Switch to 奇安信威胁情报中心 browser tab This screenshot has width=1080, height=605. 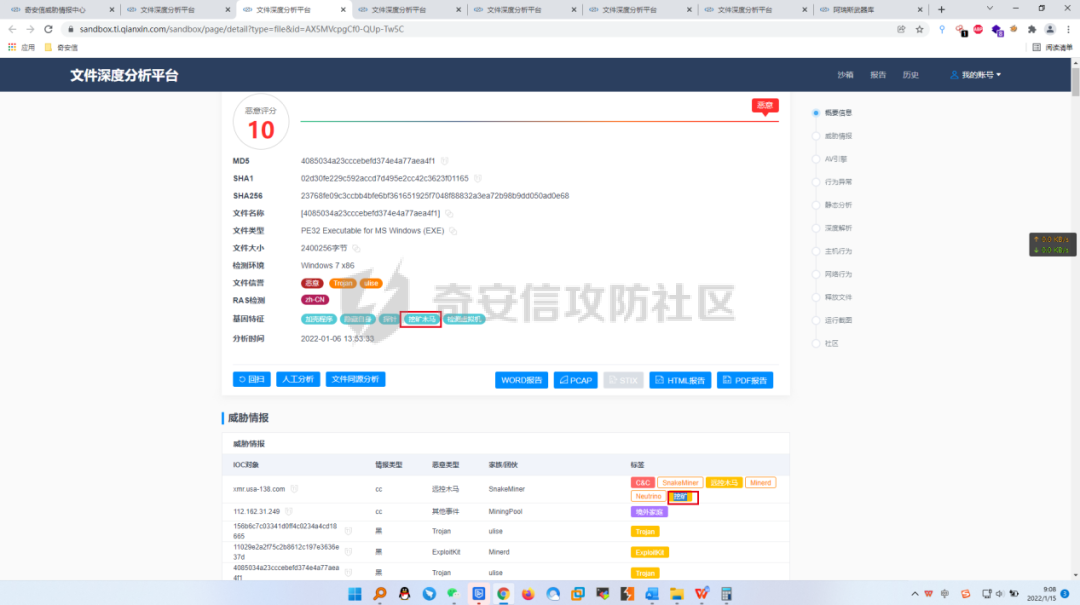[x=59, y=9]
